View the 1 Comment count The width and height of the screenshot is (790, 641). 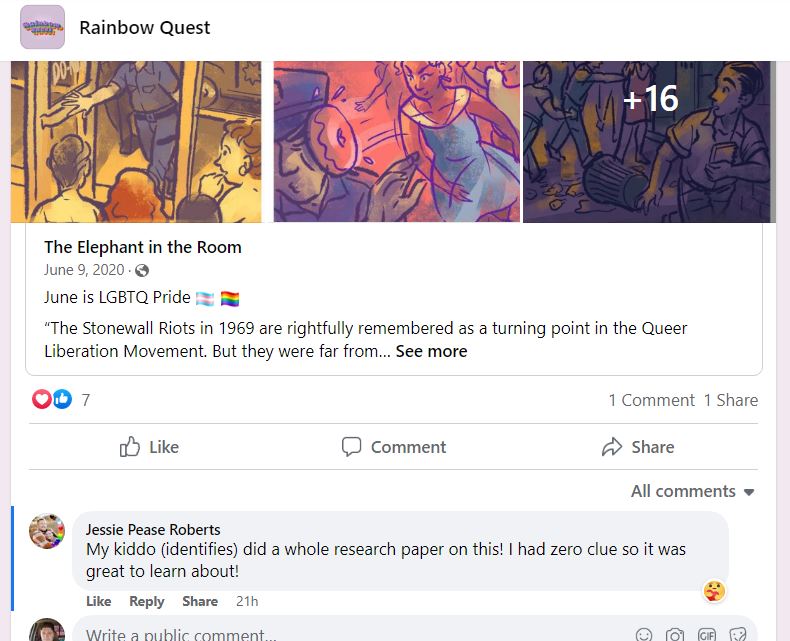[651, 400]
